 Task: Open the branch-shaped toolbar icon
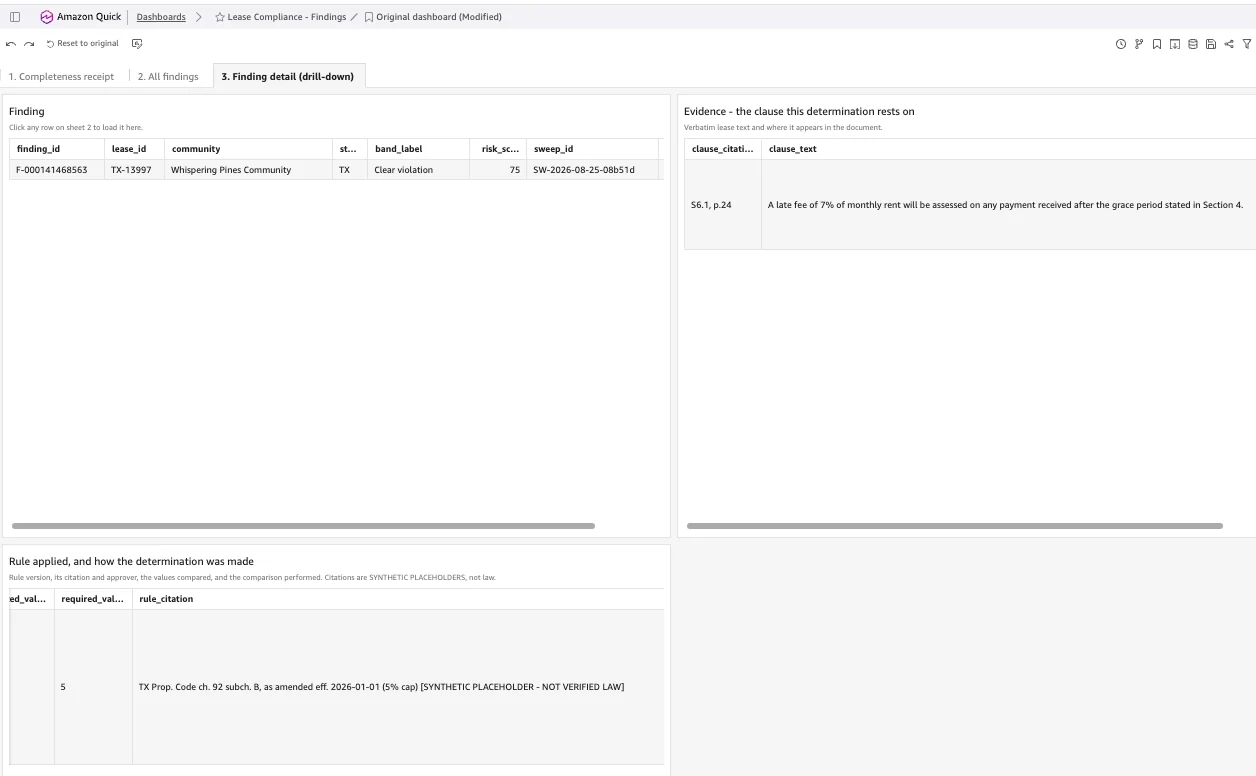tap(1139, 44)
